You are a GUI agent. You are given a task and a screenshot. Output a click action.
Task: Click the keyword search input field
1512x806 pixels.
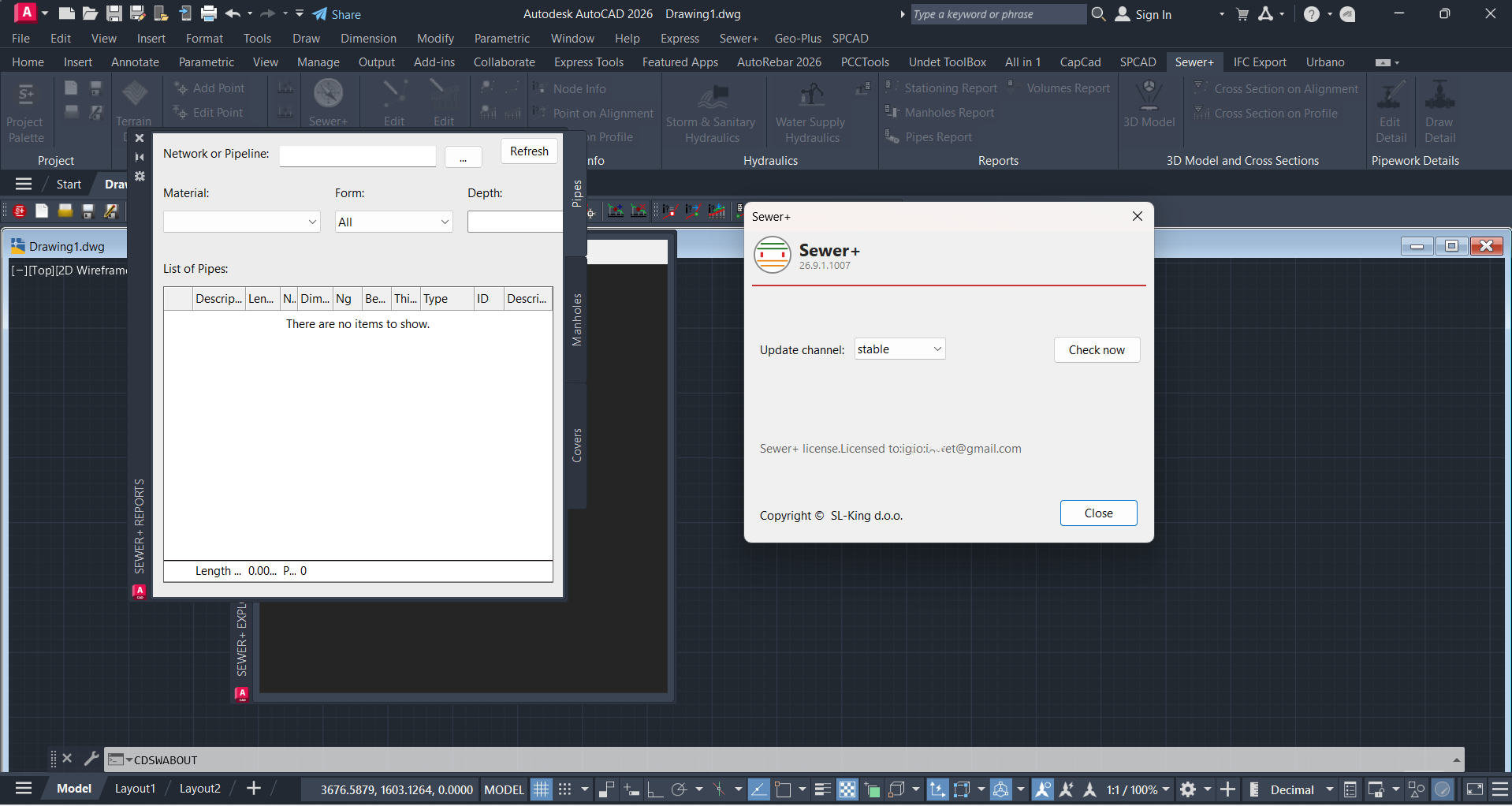pos(997,14)
